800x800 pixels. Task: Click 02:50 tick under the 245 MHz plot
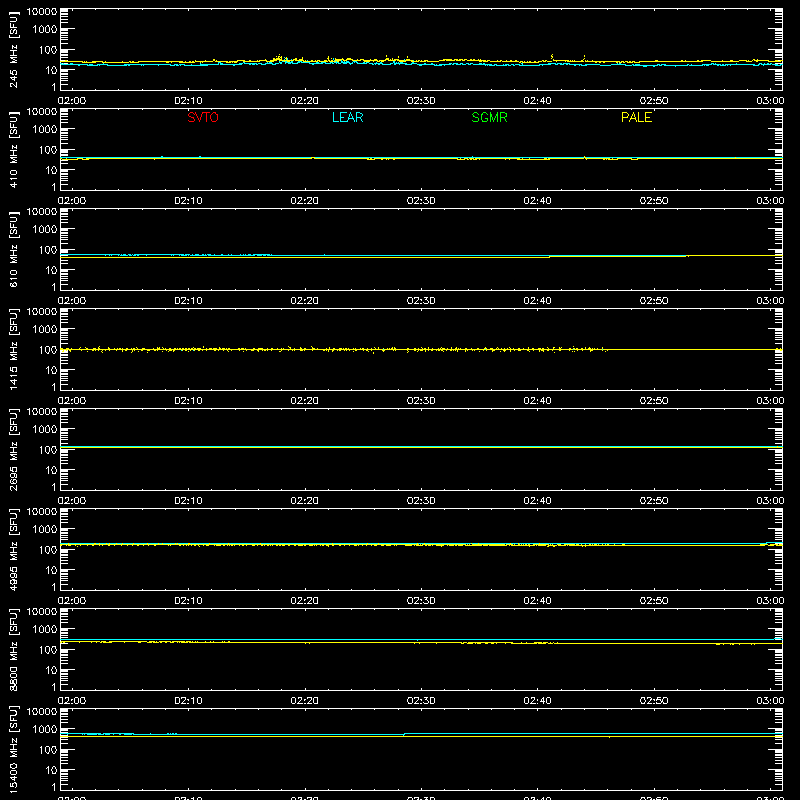654,101
